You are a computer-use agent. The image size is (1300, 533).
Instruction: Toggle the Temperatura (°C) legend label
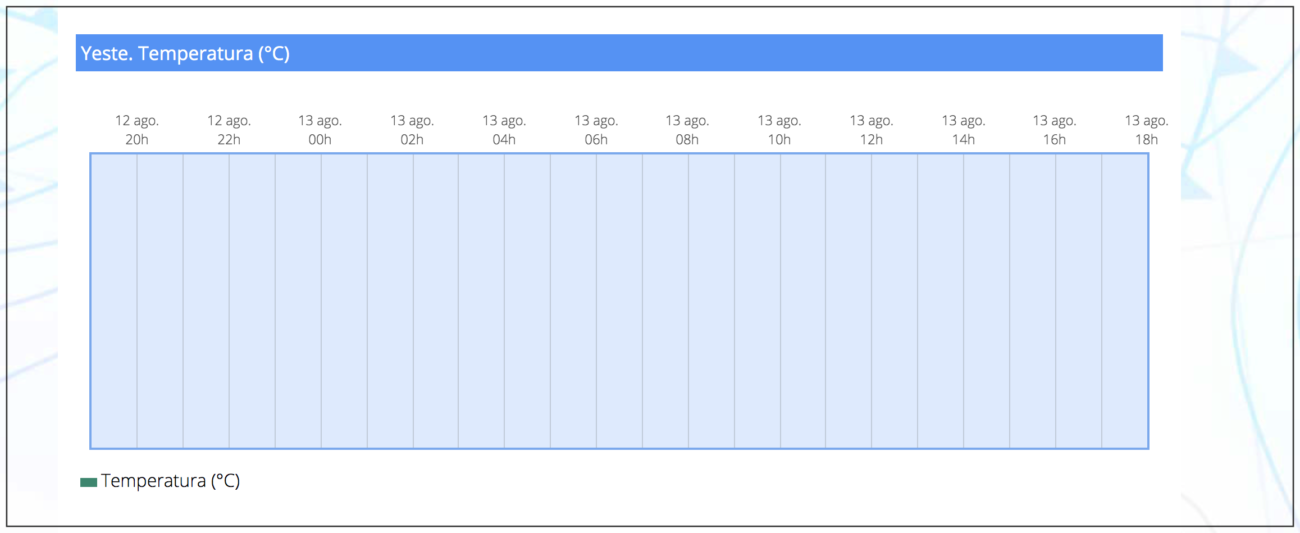pos(170,481)
